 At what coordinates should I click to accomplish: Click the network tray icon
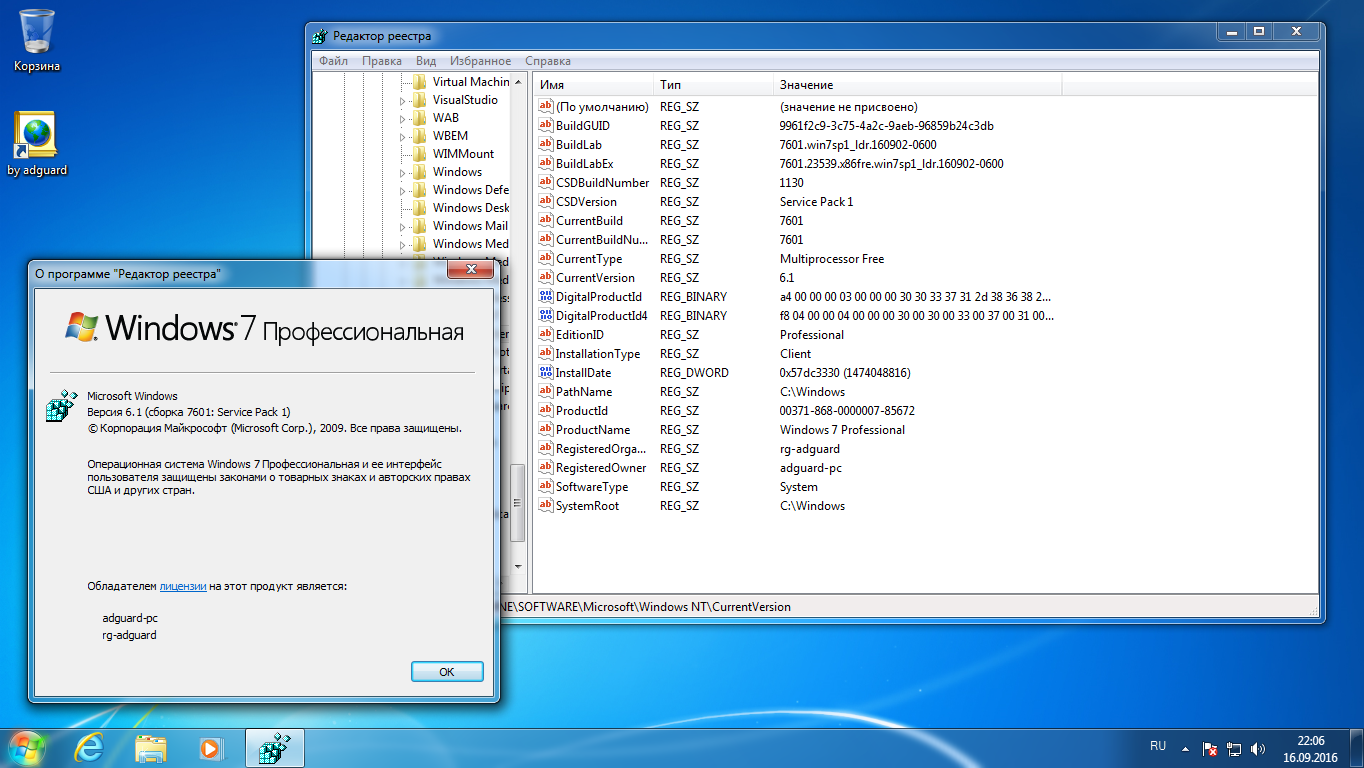[x=1234, y=748]
